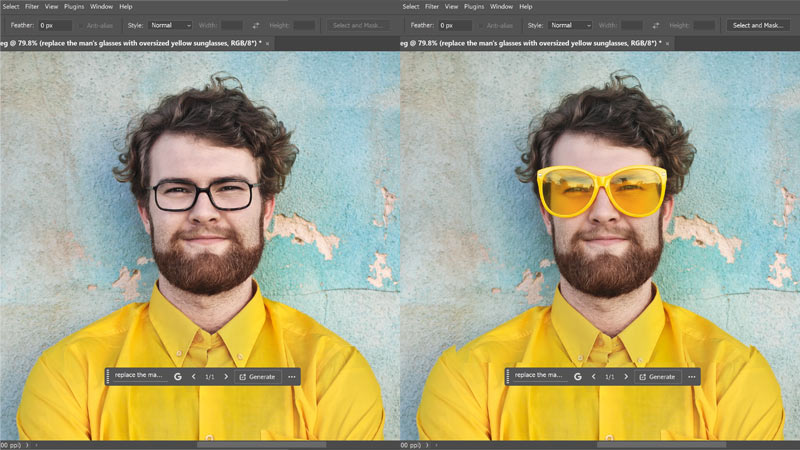Viewport: 800px width, 450px height.
Task: Click horizontal scrollbar in right window
Action: 661,445
